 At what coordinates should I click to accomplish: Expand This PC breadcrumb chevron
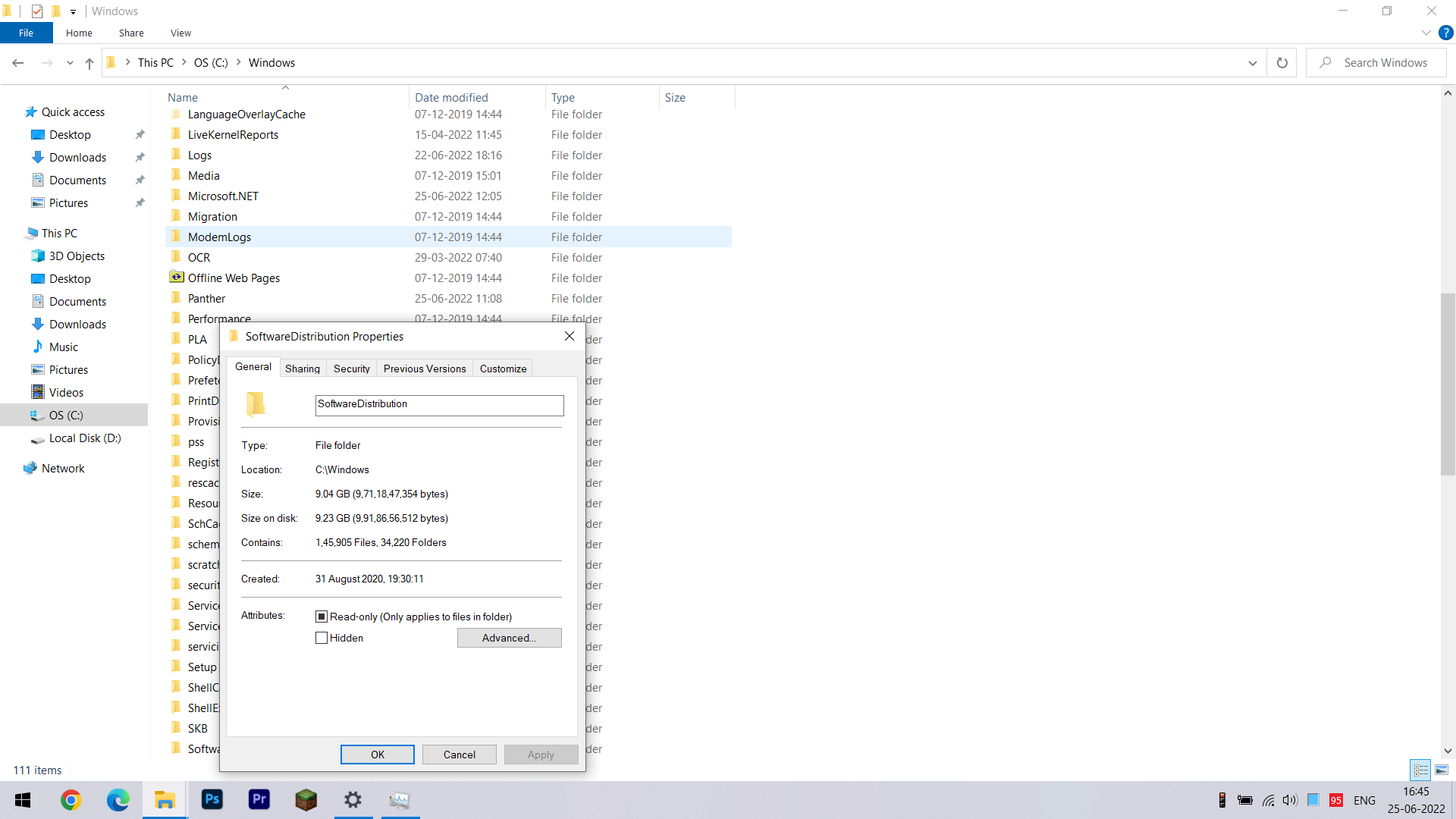click(x=184, y=62)
